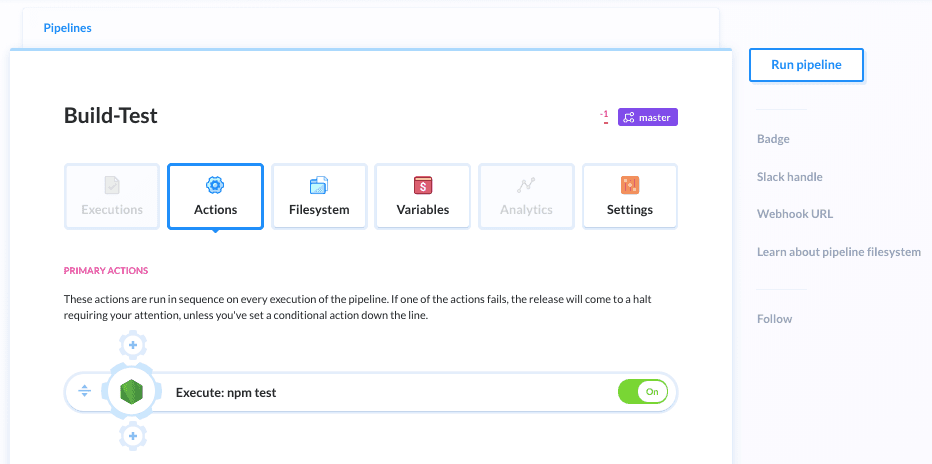Click the Variables dollar icon
This screenshot has height=464, width=932.
(x=423, y=185)
